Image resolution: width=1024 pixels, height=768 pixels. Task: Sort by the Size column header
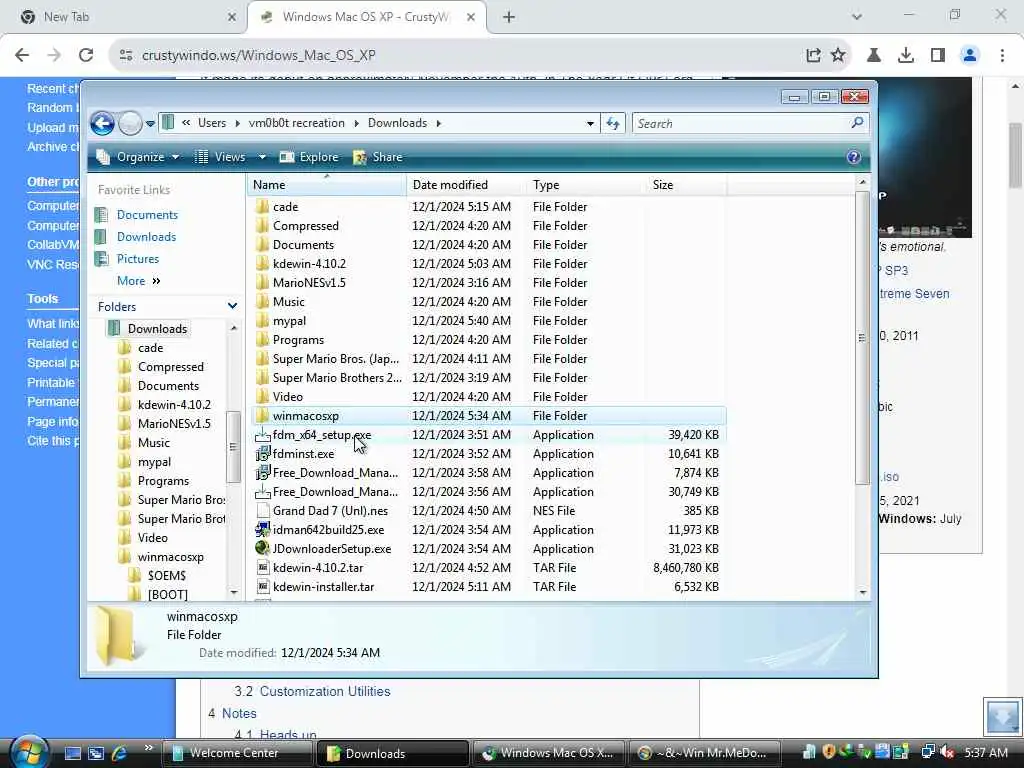pyautogui.click(x=686, y=185)
